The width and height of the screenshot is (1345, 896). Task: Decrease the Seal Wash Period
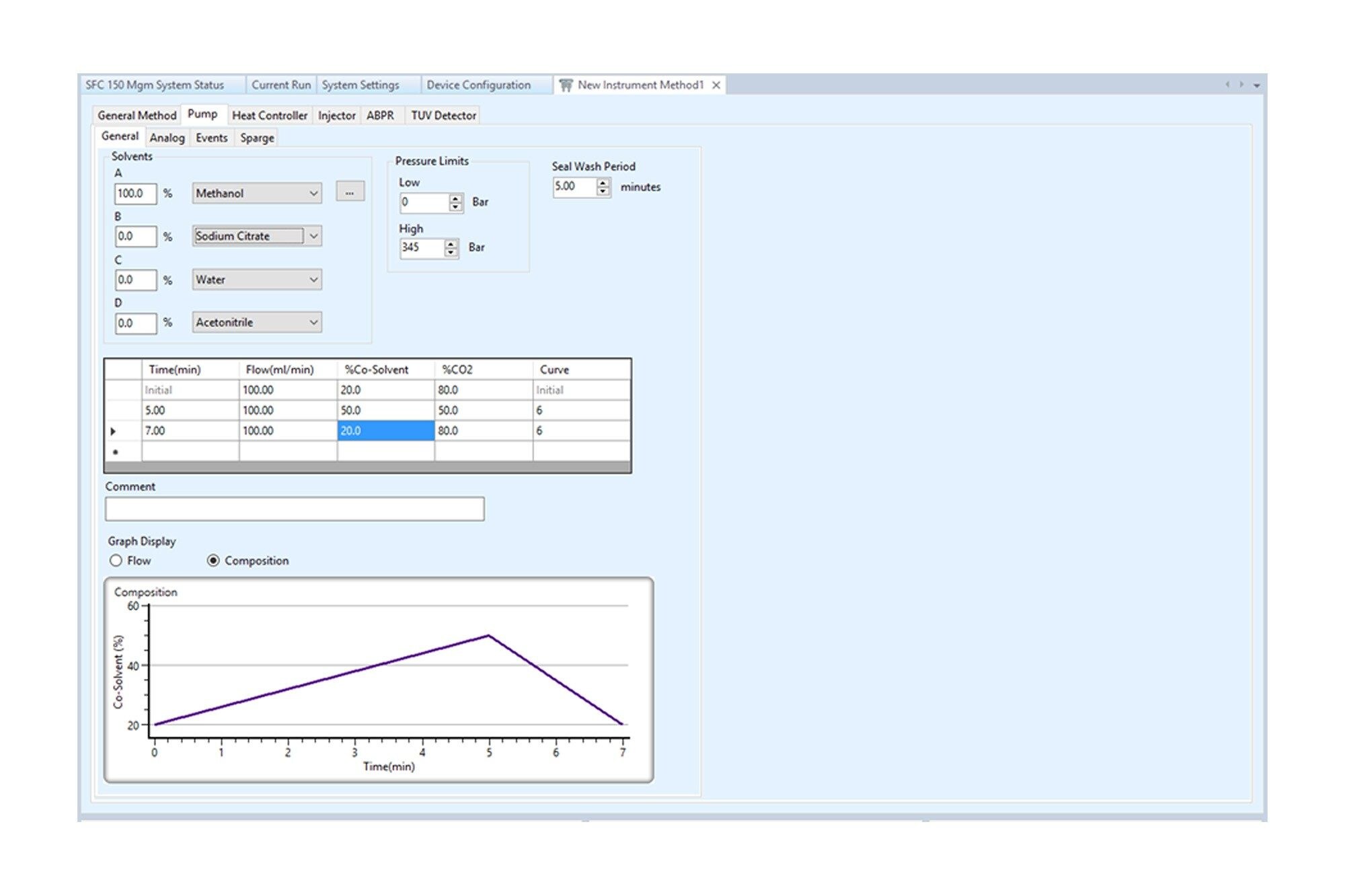tap(603, 192)
